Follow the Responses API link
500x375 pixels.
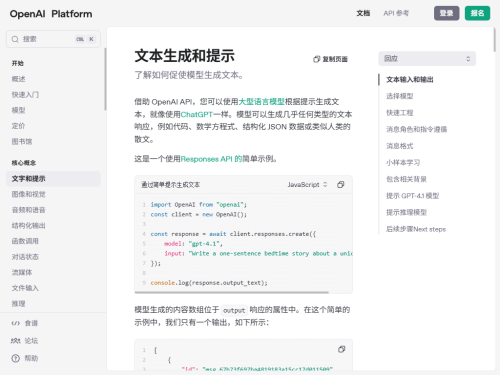click(x=211, y=159)
